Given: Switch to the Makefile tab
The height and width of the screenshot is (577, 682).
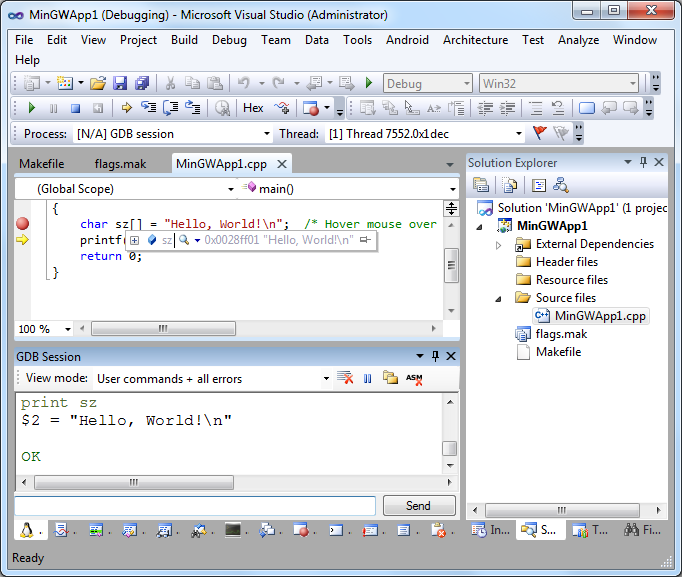Looking at the screenshot, I should 42,164.
